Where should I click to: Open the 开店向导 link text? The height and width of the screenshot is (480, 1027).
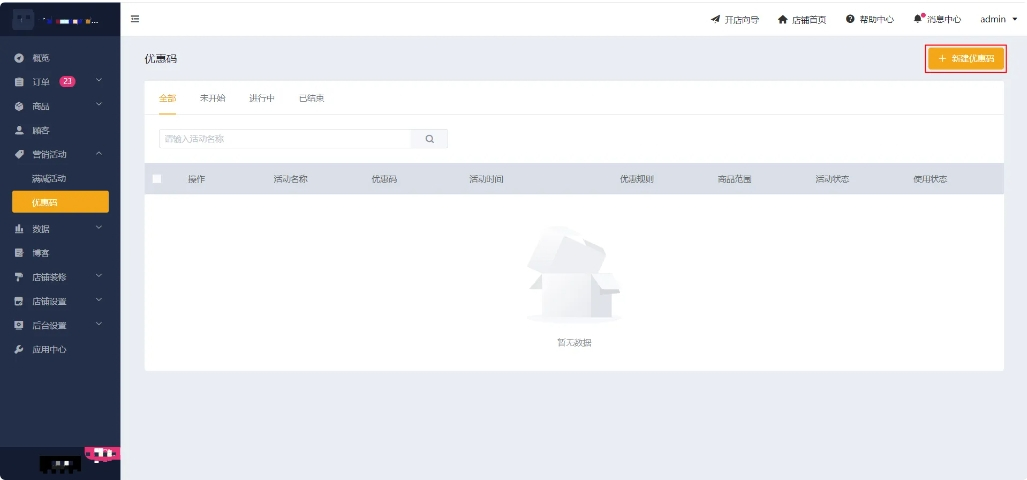click(742, 20)
